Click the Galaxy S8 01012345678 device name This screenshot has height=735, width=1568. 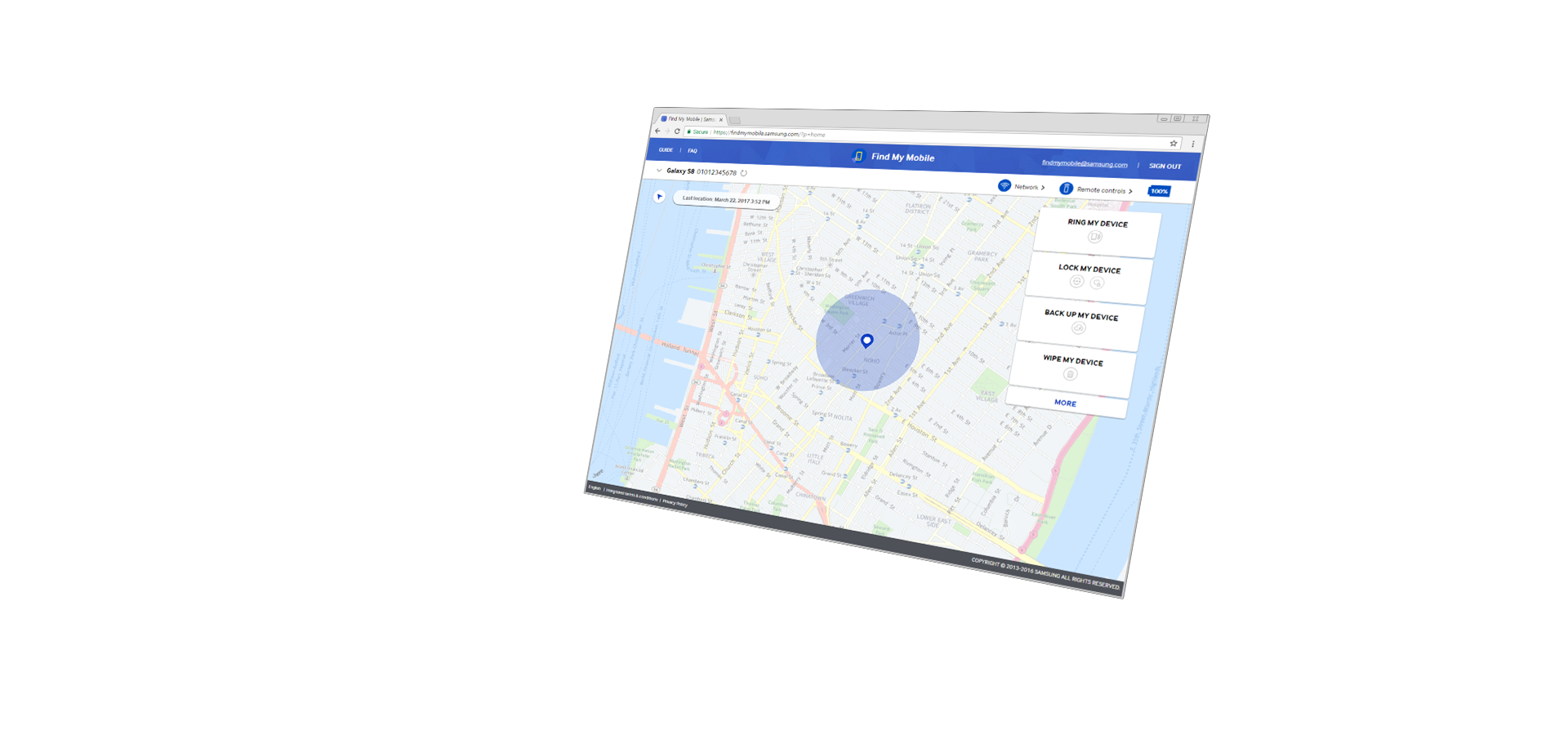pos(702,171)
